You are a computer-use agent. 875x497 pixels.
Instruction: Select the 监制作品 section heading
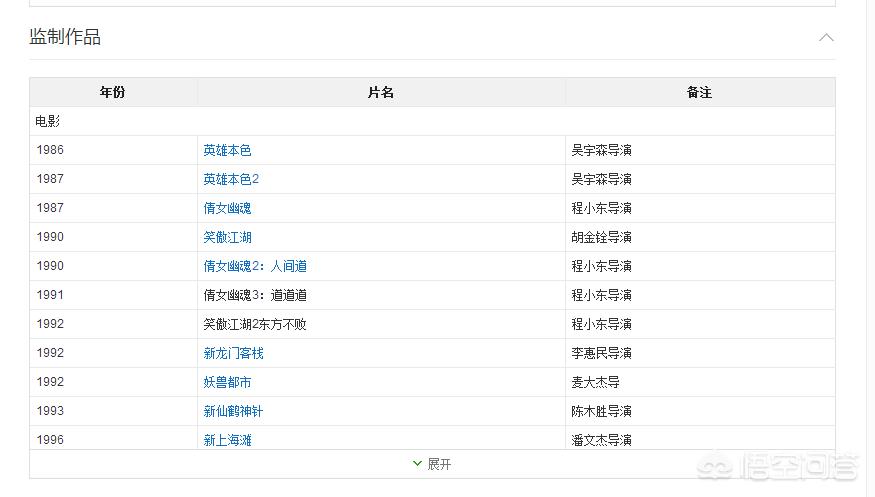(65, 37)
